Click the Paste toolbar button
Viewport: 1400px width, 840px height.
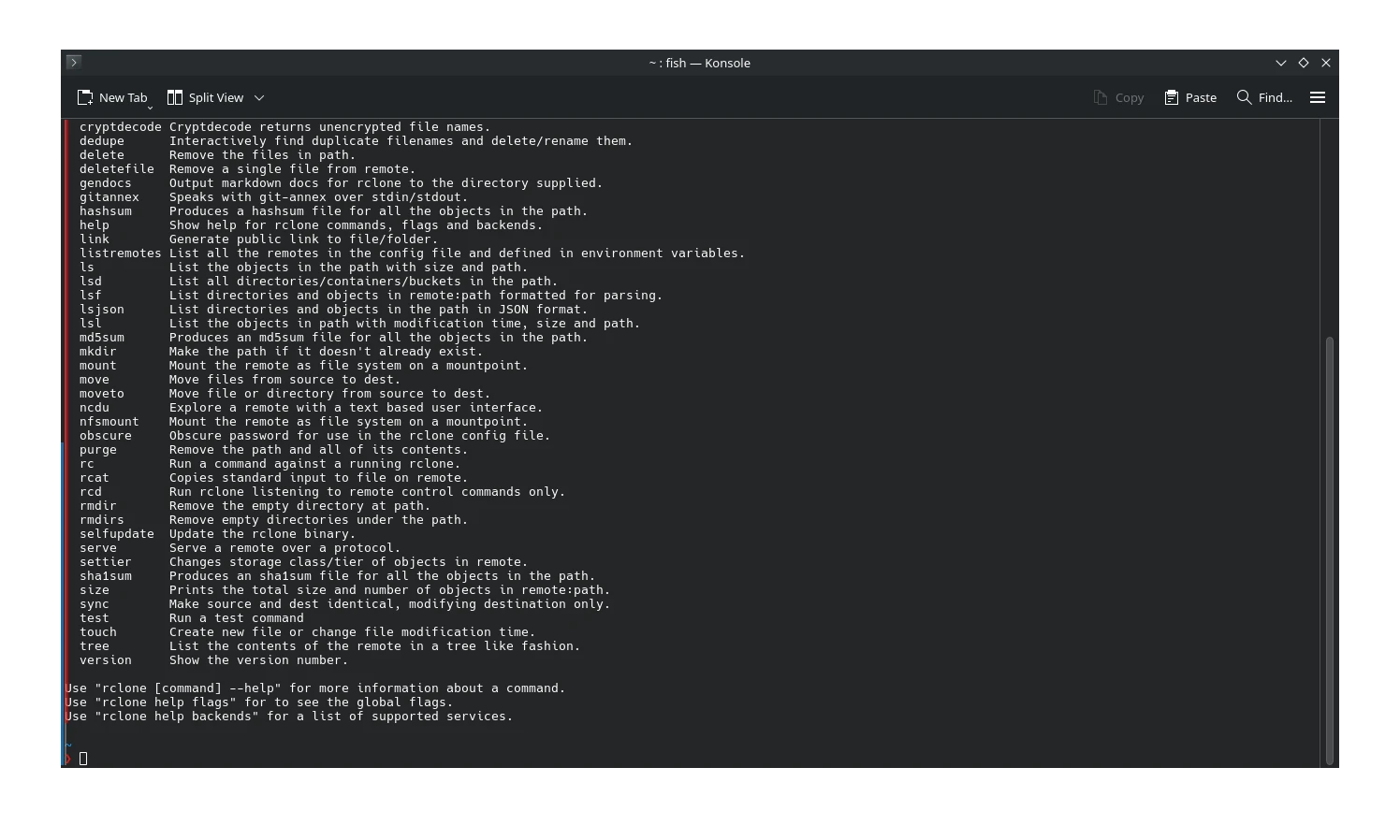pyautogui.click(x=1190, y=97)
